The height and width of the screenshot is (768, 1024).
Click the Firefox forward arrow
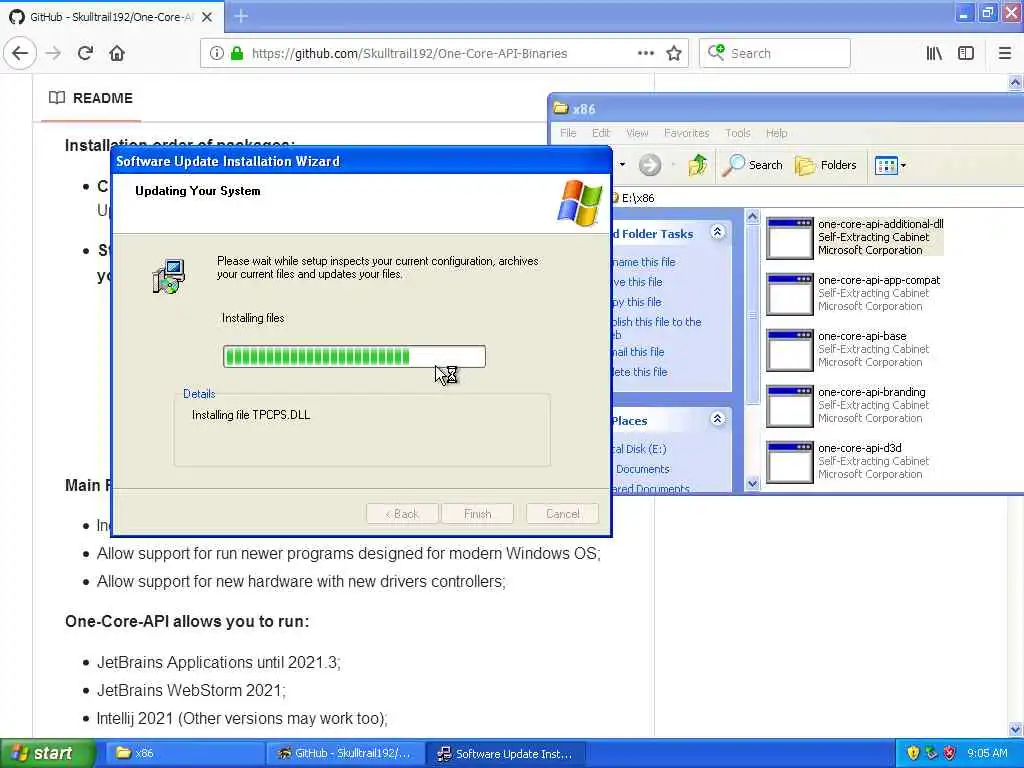click(53, 54)
